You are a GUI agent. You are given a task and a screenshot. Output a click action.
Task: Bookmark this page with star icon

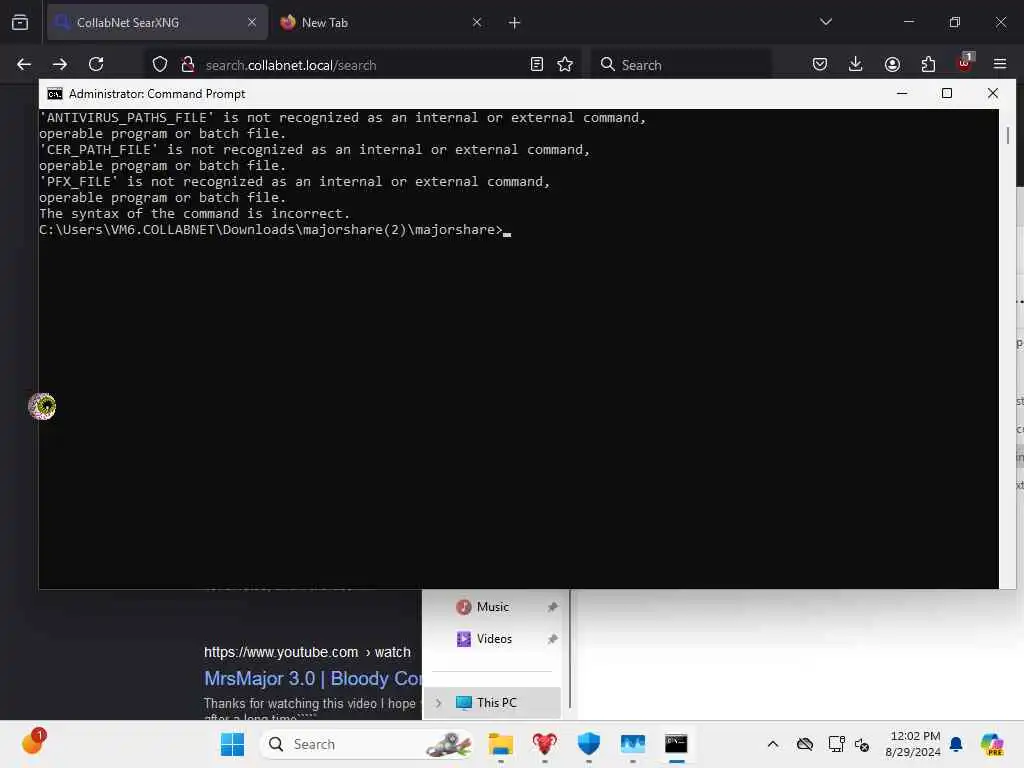click(565, 64)
